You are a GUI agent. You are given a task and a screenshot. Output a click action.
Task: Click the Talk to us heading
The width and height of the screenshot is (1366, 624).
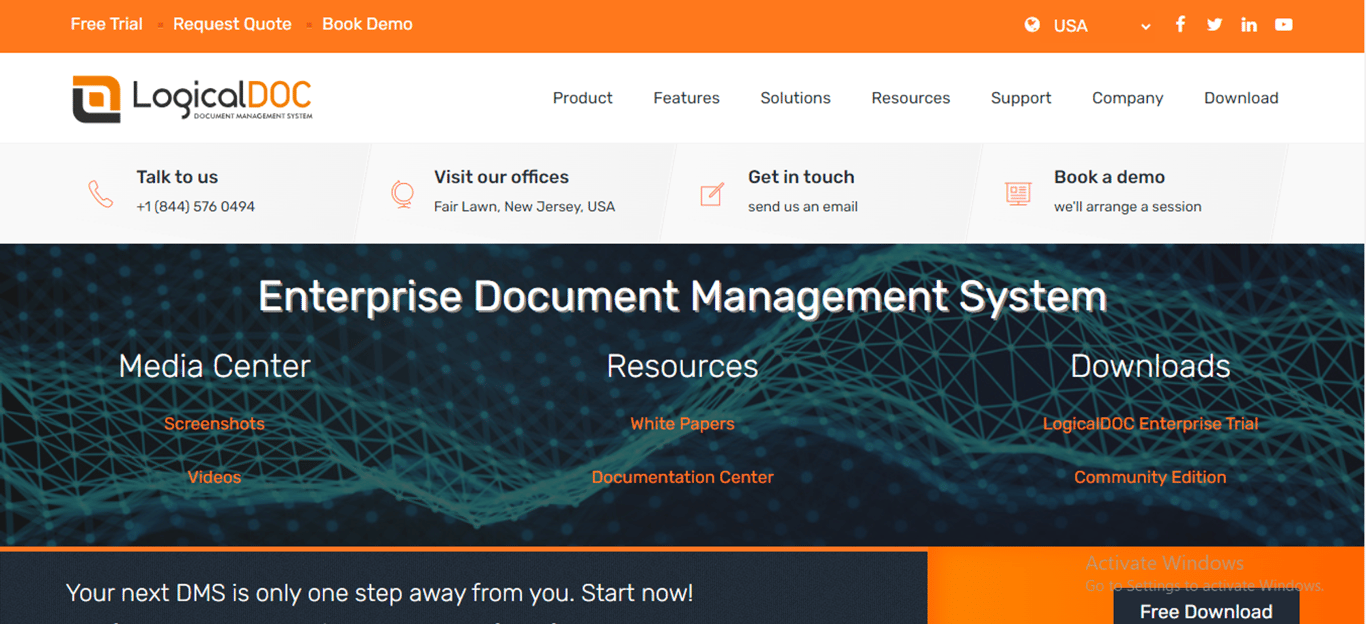click(177, 177)
